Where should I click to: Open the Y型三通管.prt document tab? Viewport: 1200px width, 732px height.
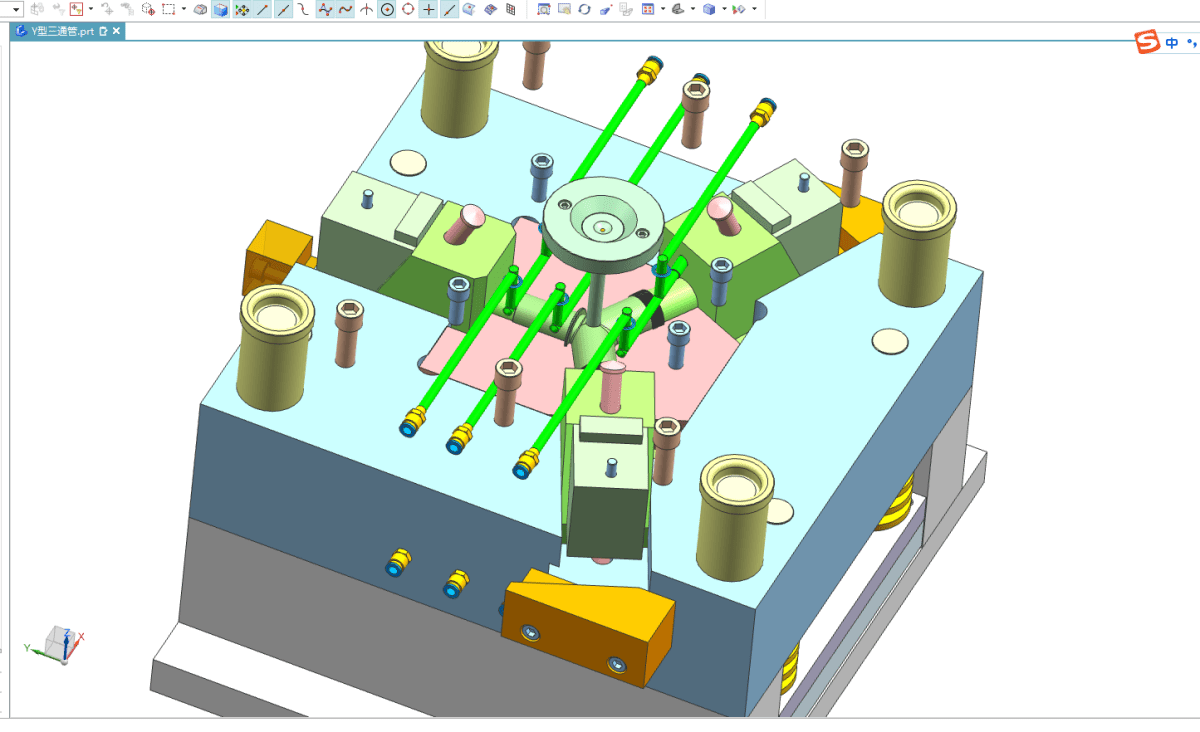(57, 31)
